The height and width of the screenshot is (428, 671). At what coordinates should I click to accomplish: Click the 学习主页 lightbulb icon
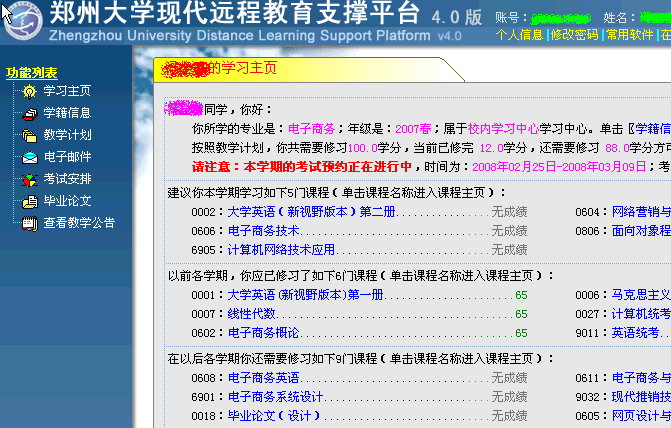pyautogui.click(x=30, y=91)
